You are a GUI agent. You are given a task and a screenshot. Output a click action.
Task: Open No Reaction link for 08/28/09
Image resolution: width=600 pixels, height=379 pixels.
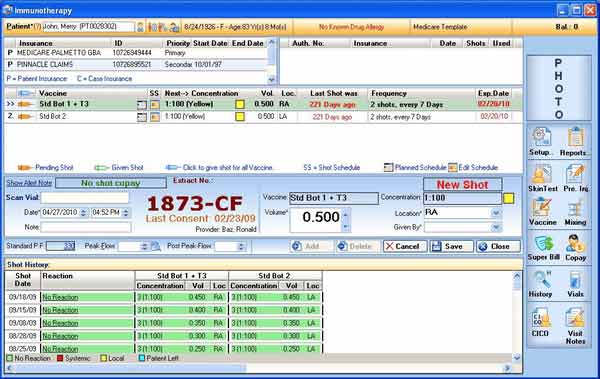point(60,336)
